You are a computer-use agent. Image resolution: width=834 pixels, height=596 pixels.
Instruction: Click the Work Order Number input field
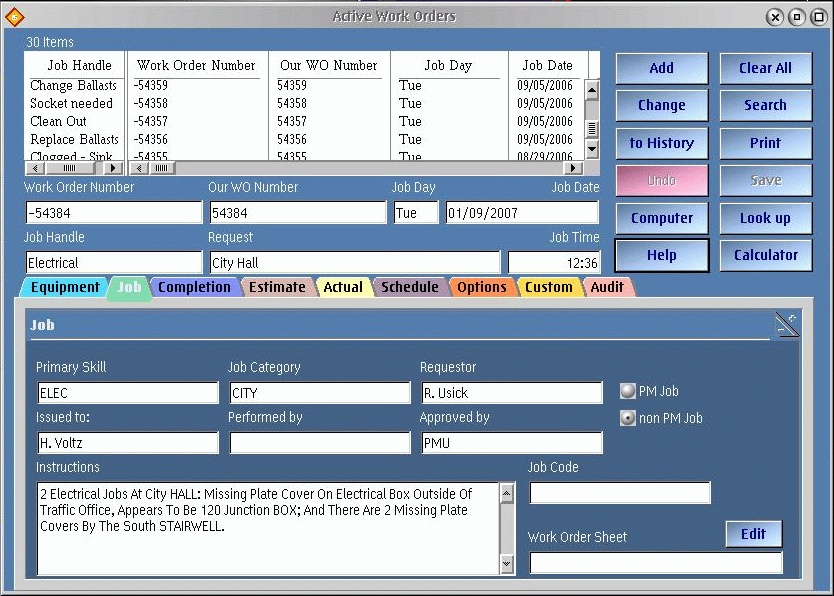(x=114, y=213)
